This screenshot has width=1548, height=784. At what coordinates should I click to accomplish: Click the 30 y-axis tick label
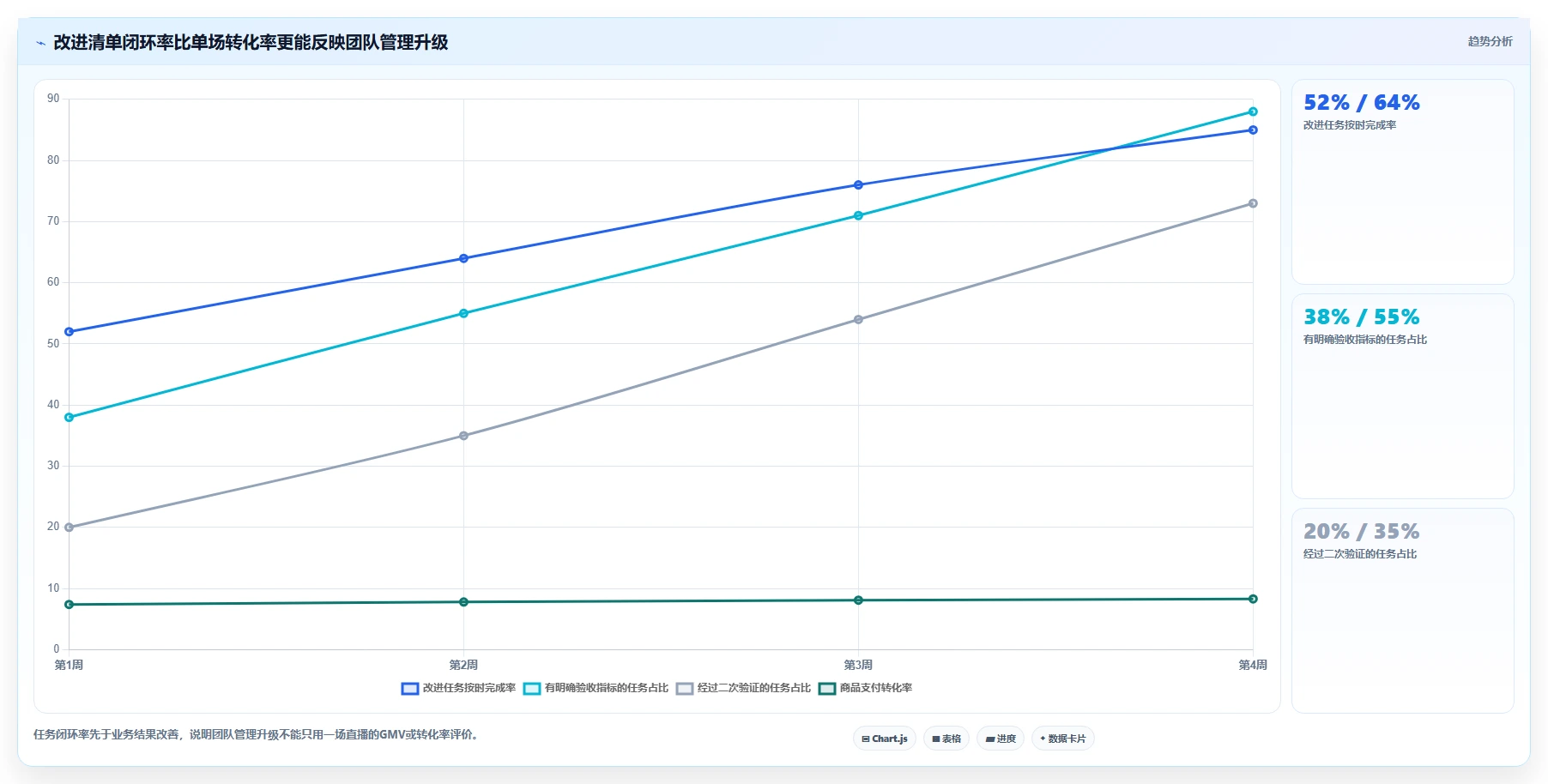[x=53, y=466]
